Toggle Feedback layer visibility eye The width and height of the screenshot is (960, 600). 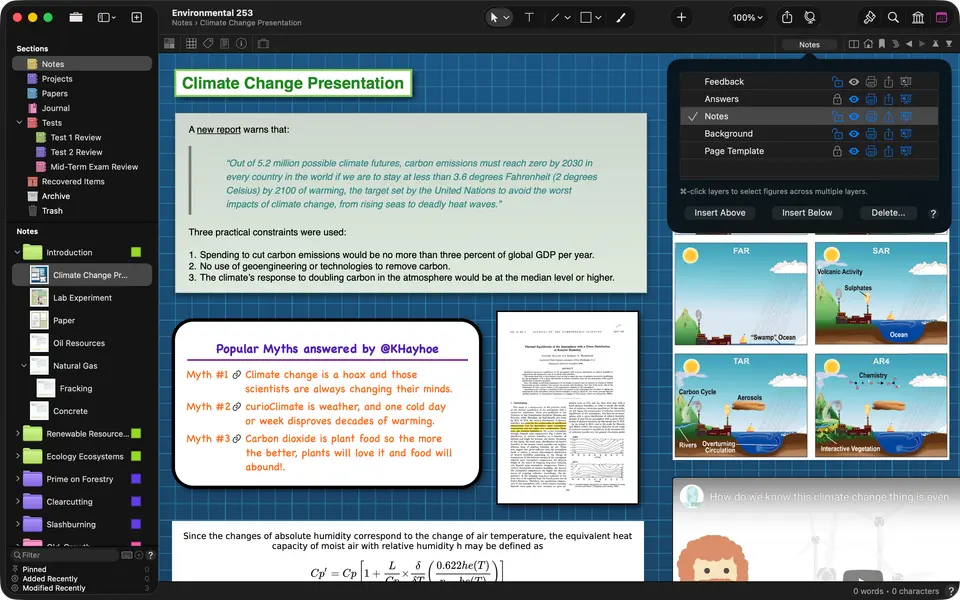pyautogui.click(x=853, y=81)
